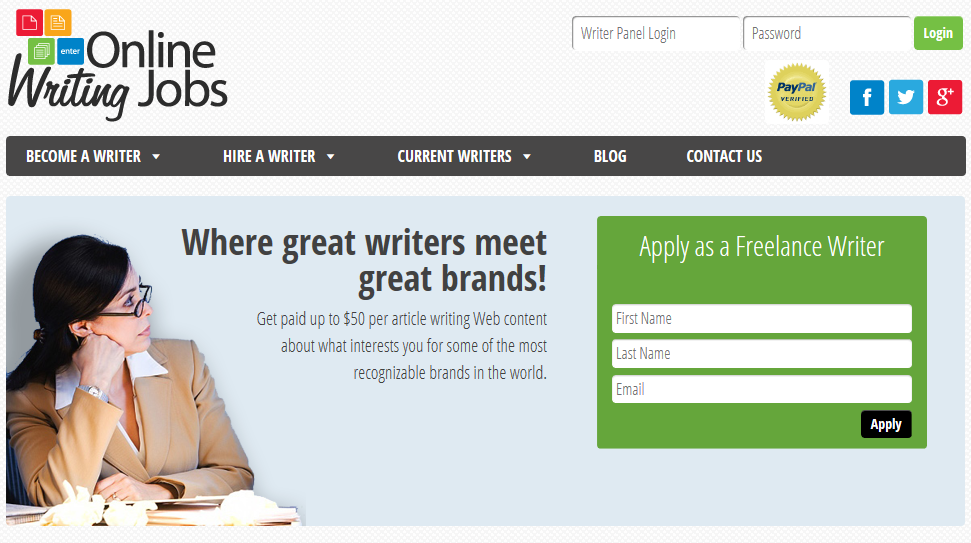Viewport: 971px width, 543px height.
Task: Expand the Current Writers dropdown arrow
Action: pos(527,157)
